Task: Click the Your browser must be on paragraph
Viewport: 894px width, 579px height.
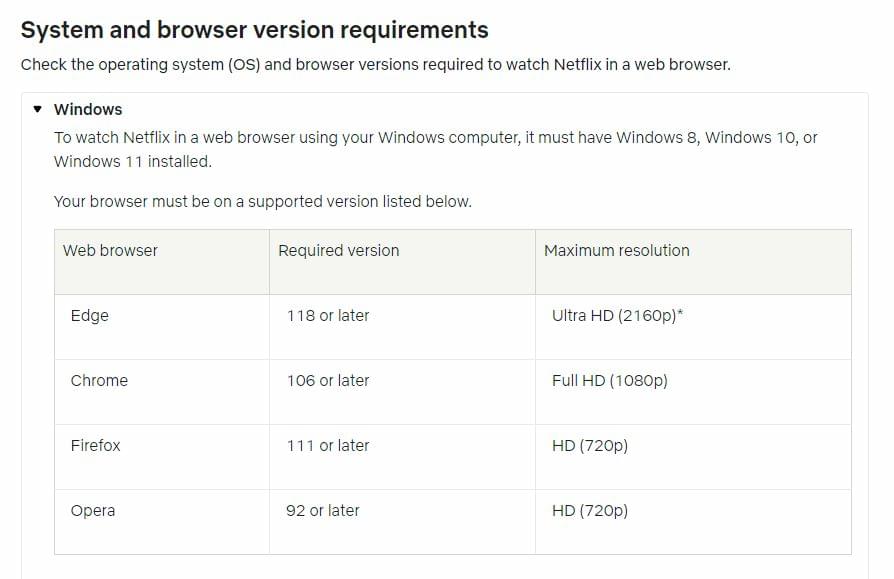Action: click(x=263, y=202)
